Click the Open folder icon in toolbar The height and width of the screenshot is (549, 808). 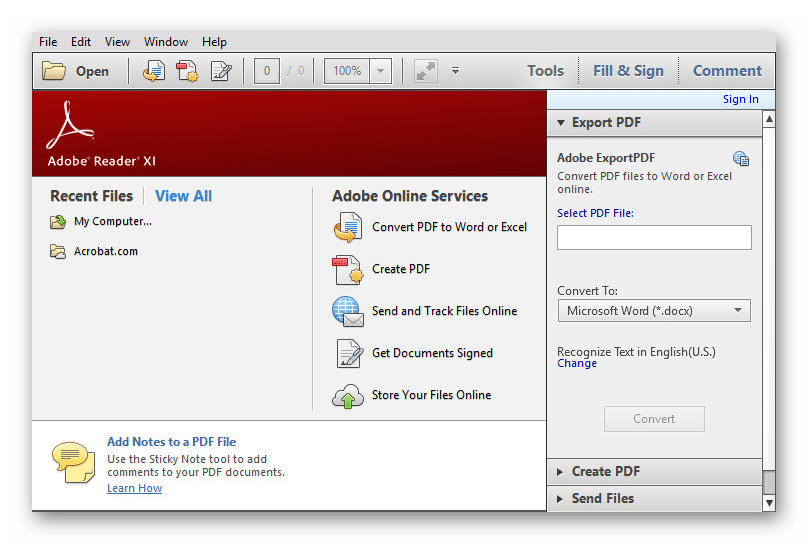(54, 71)
